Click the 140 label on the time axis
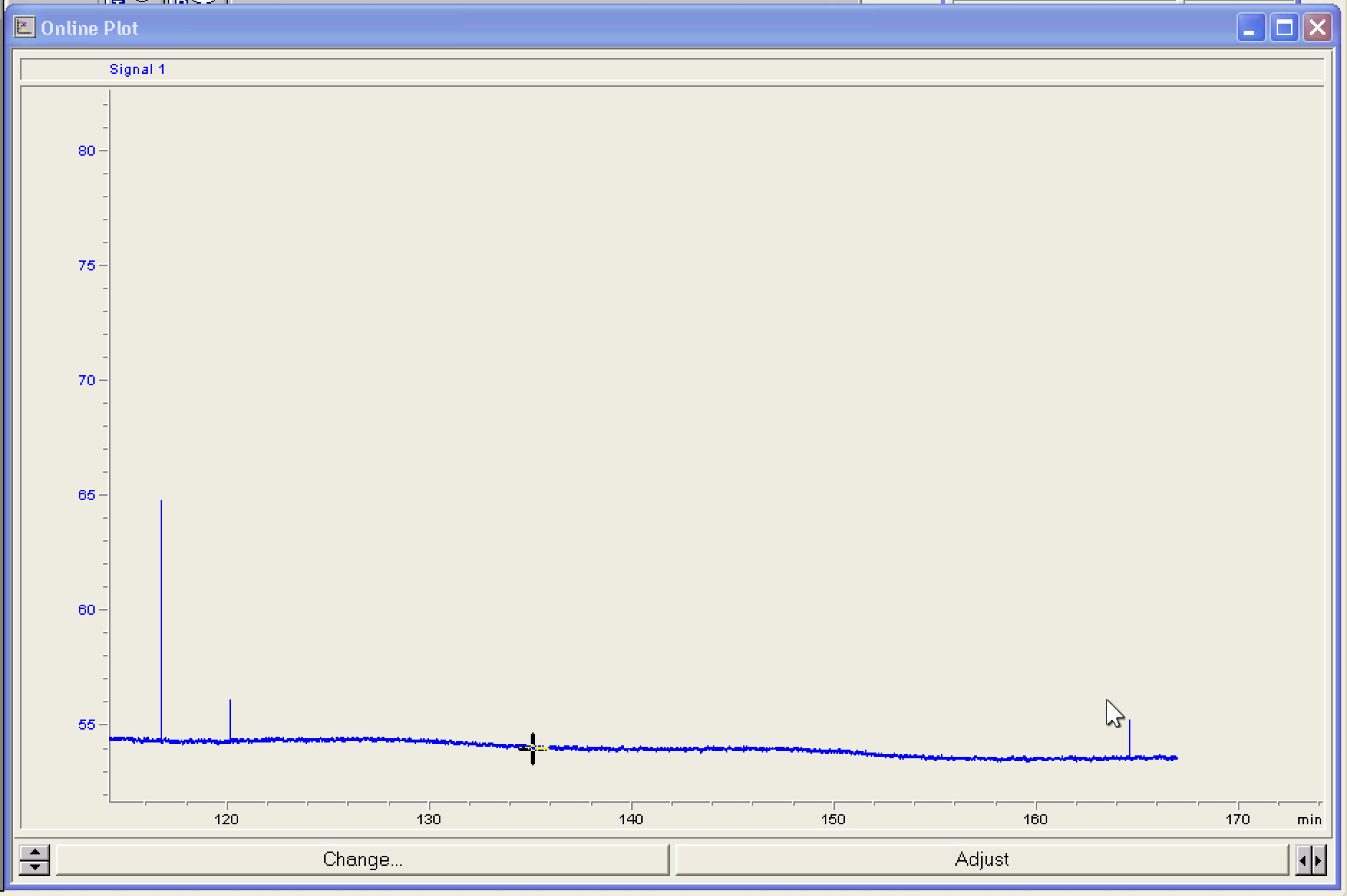Screen dimensions: 1347x896 tap(631, 819)
